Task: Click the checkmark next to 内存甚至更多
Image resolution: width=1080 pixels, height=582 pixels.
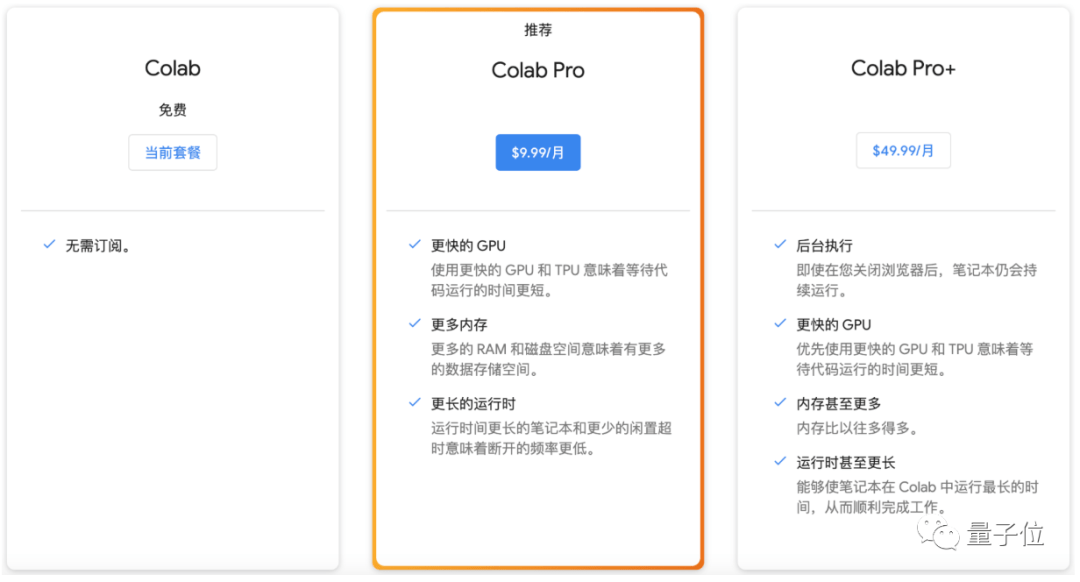Action: coord(780,402)
